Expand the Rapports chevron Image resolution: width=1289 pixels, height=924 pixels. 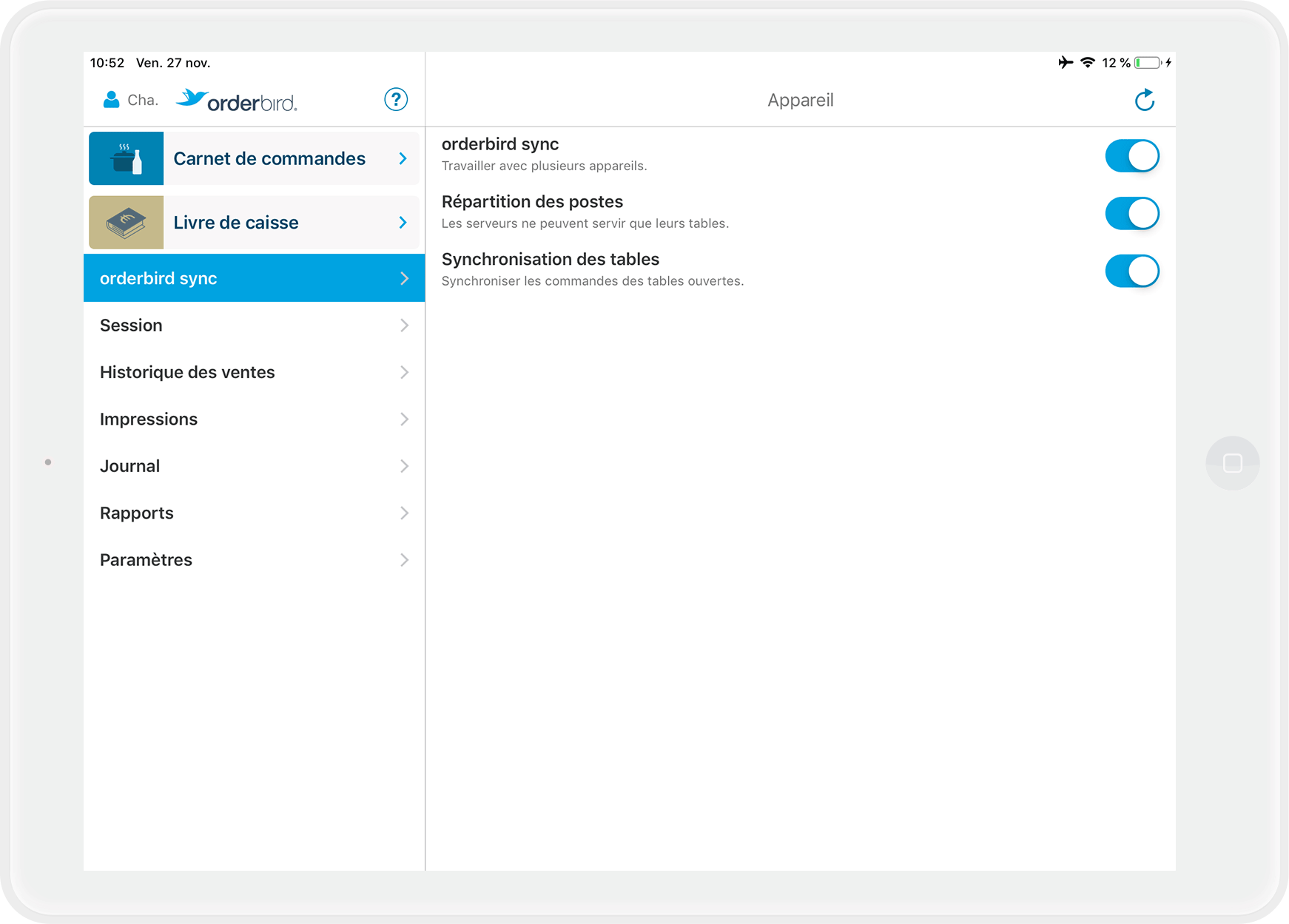pos(405,513)
